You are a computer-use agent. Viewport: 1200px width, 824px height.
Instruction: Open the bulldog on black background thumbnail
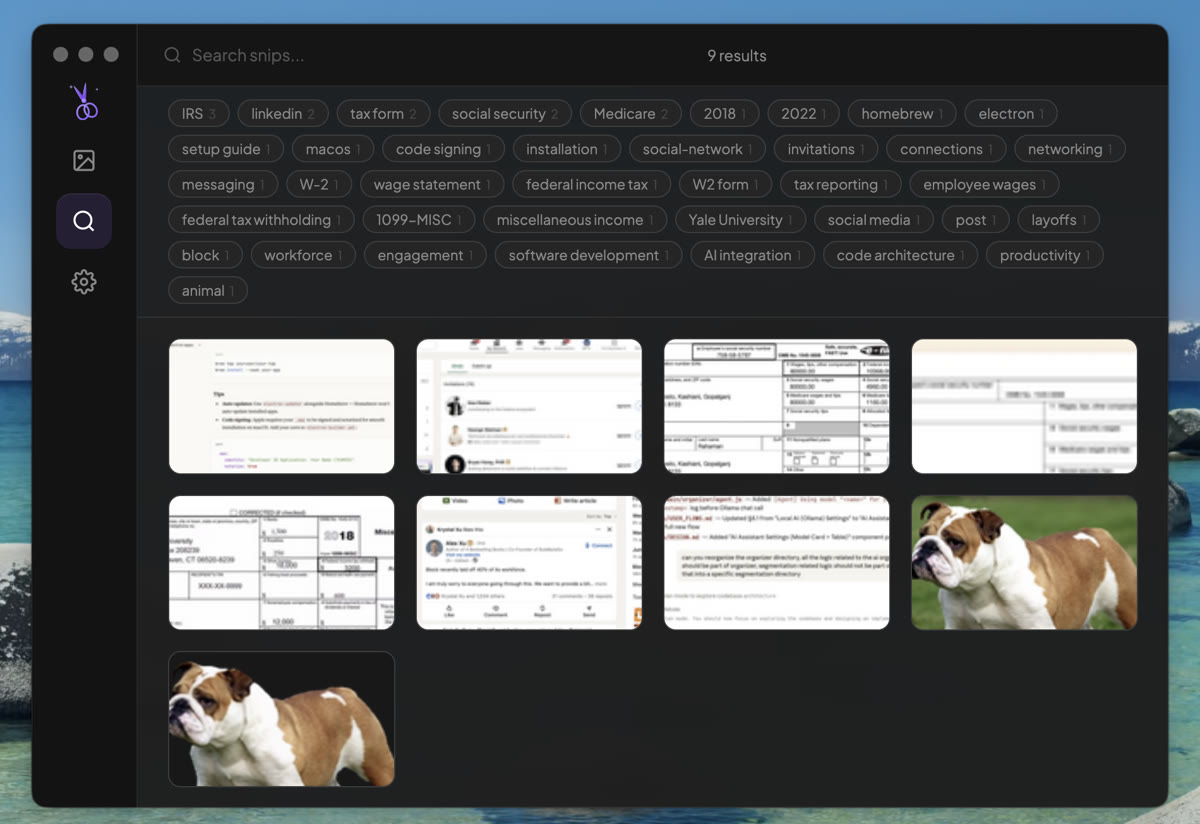[x=282, y=719]
